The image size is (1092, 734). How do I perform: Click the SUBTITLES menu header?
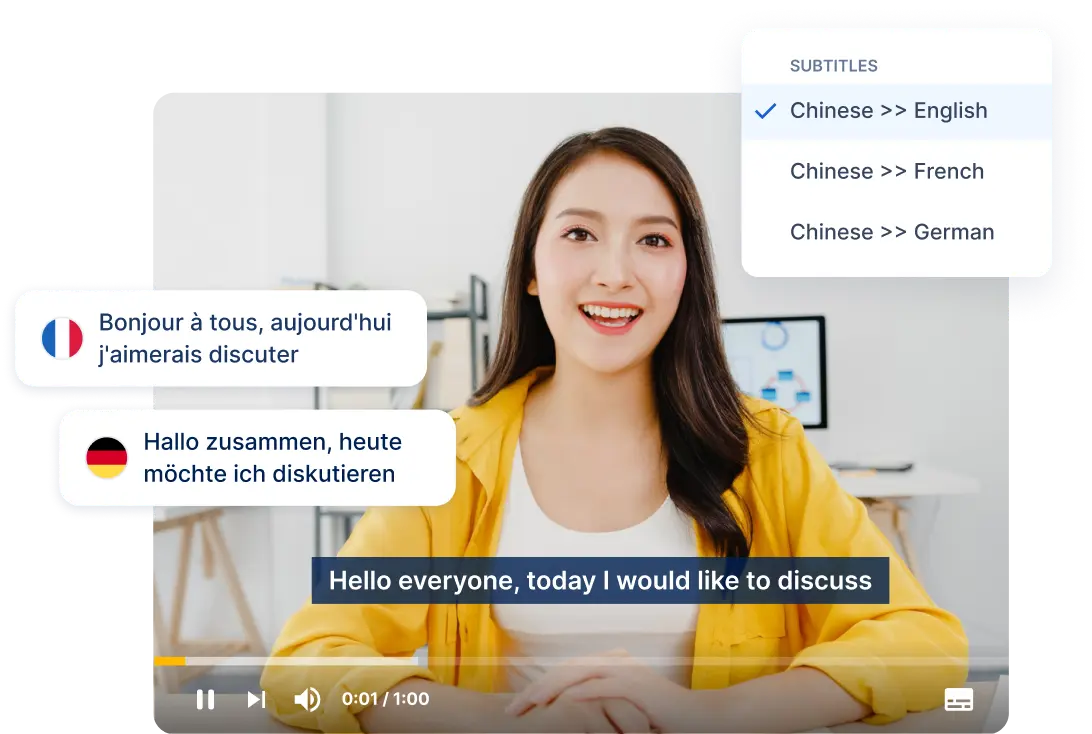tap(833, 66)
